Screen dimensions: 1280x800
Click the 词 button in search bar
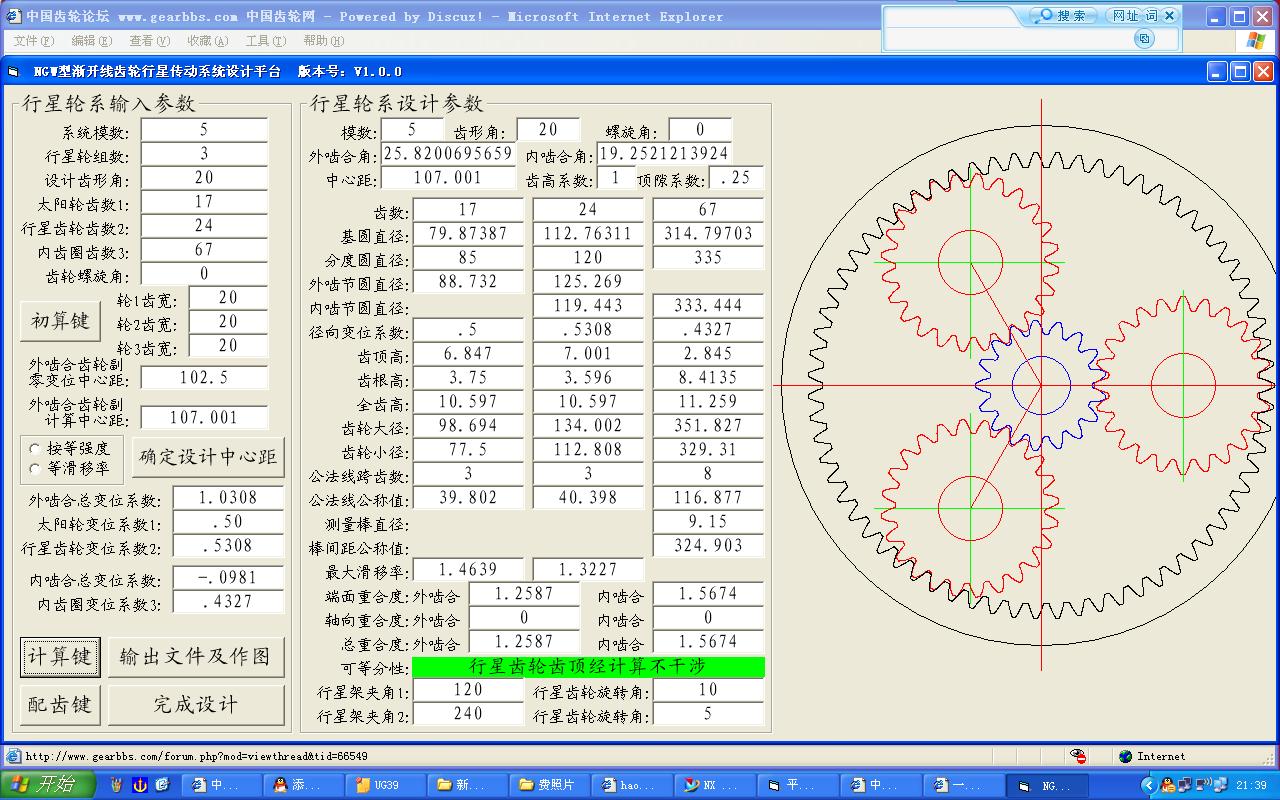point(1151,16)
